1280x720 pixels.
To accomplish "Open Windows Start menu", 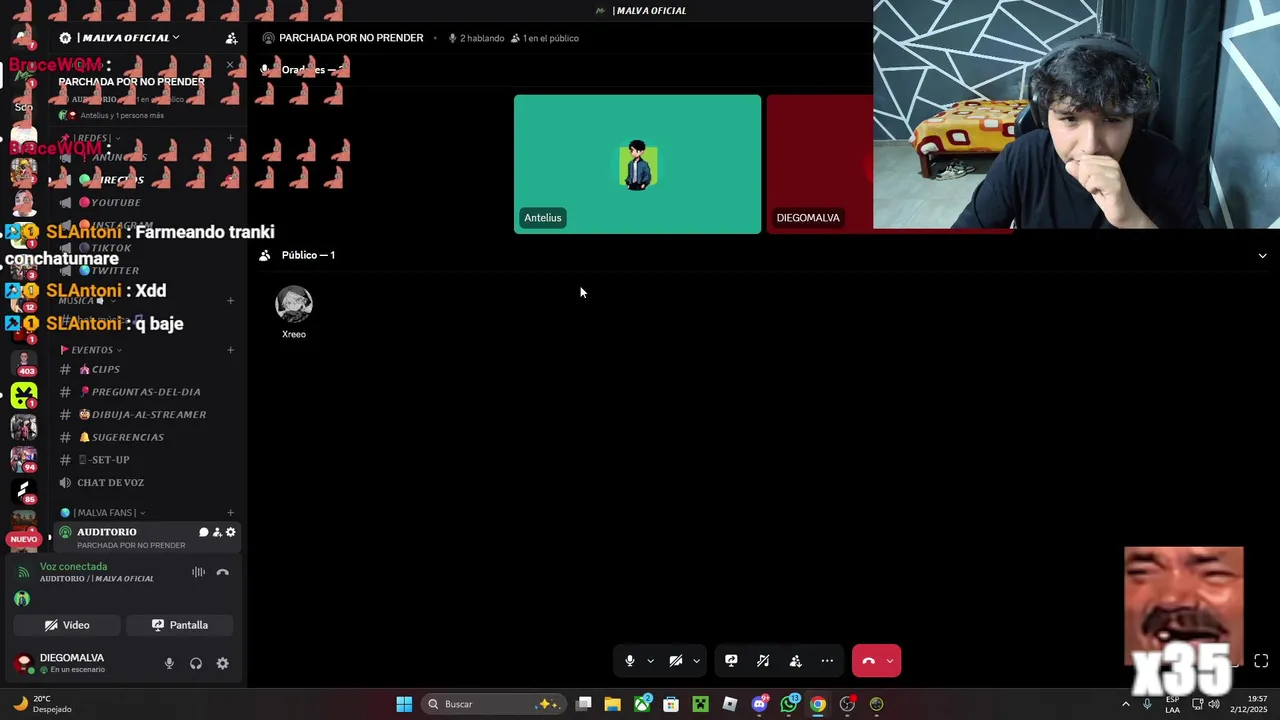I will 404,704.
